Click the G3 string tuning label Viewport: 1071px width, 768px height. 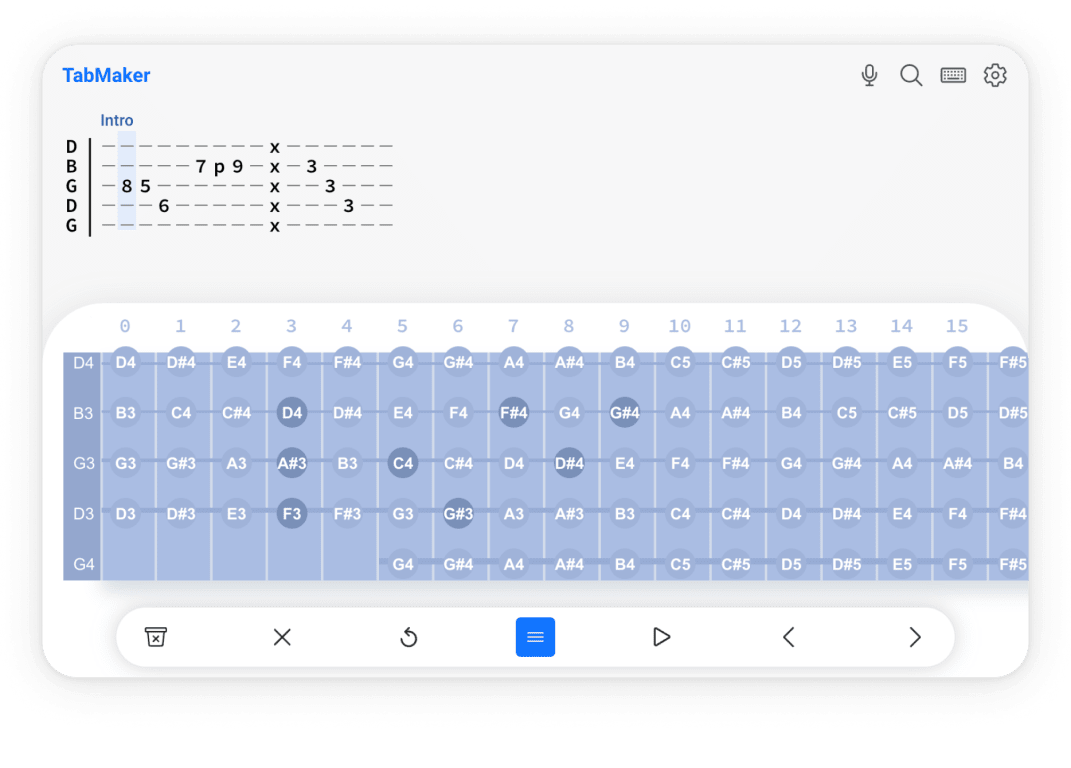click(x=83, y=464)
